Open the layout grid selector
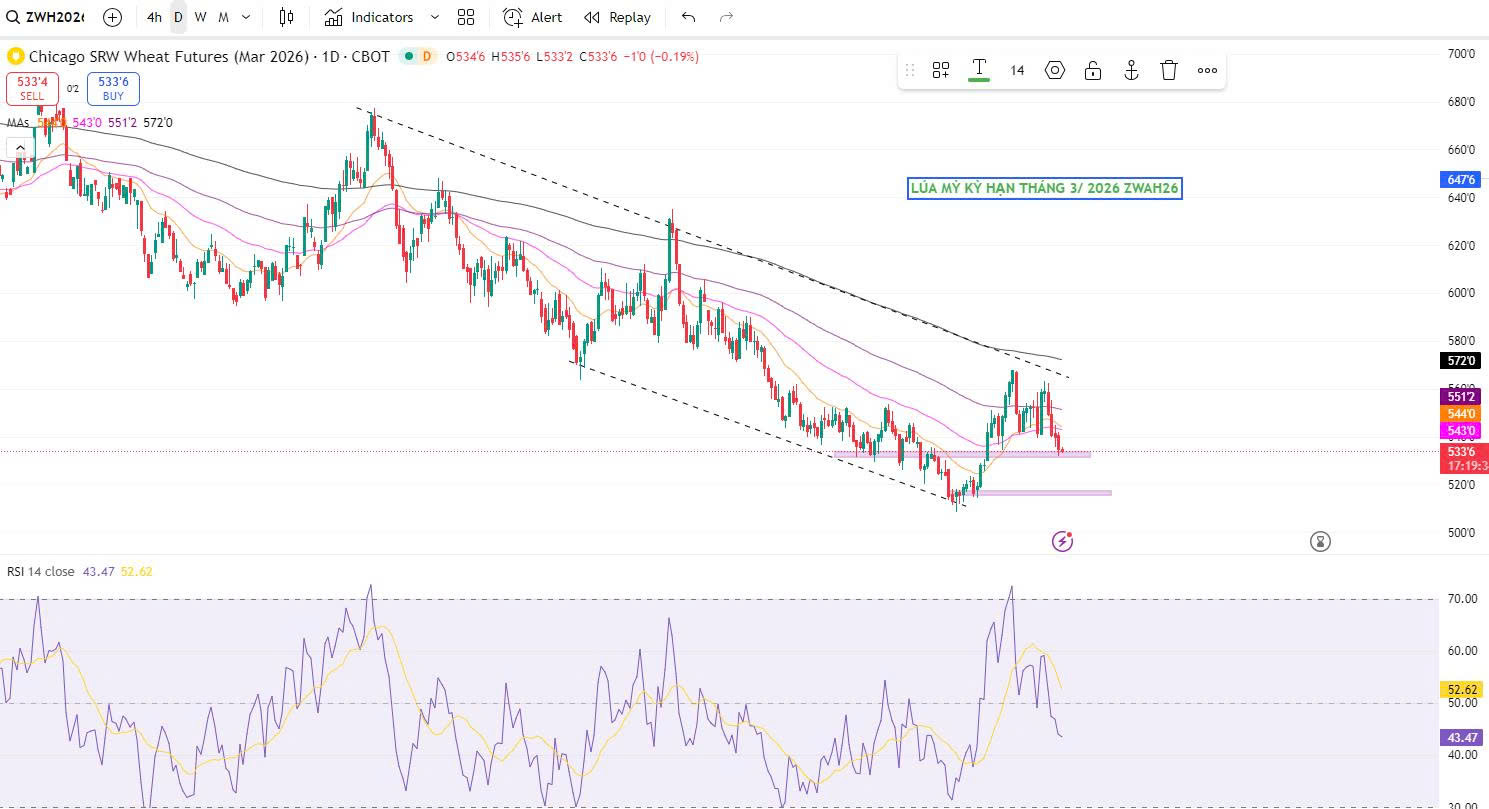 tap(466, 17)
